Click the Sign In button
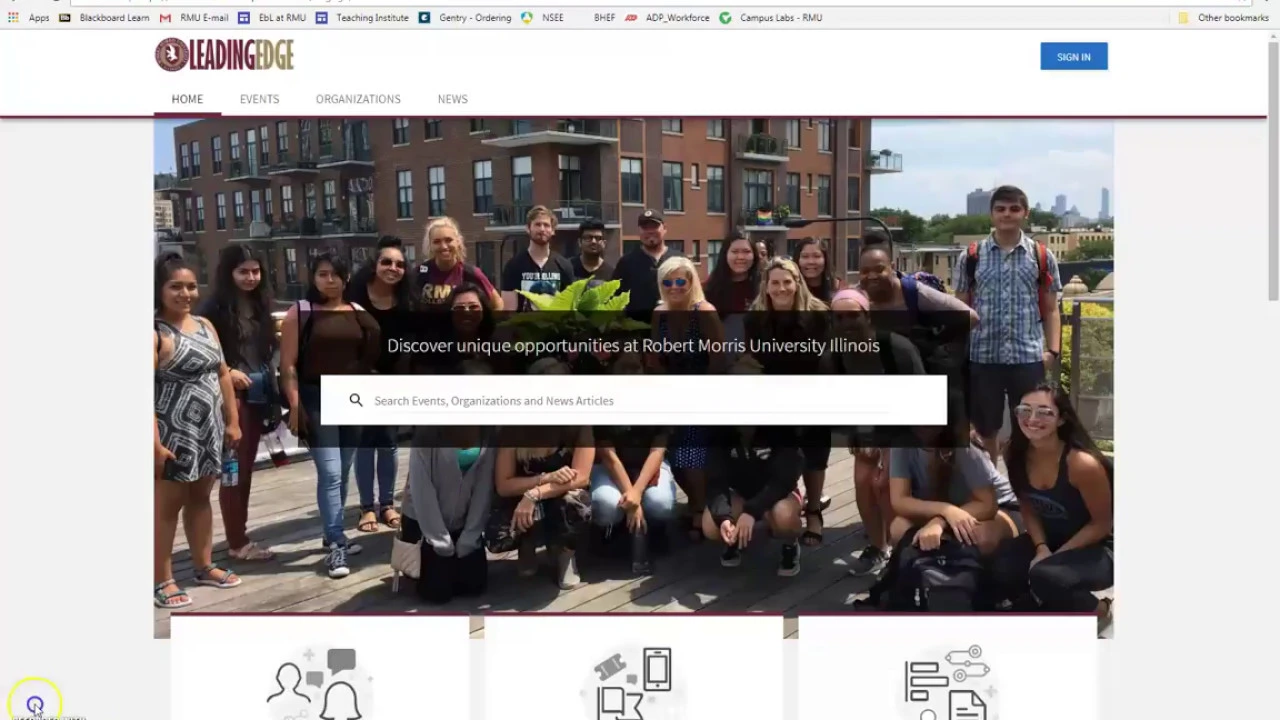Viewport: 1280px width, 720px height. click(x=1073, y=57)
